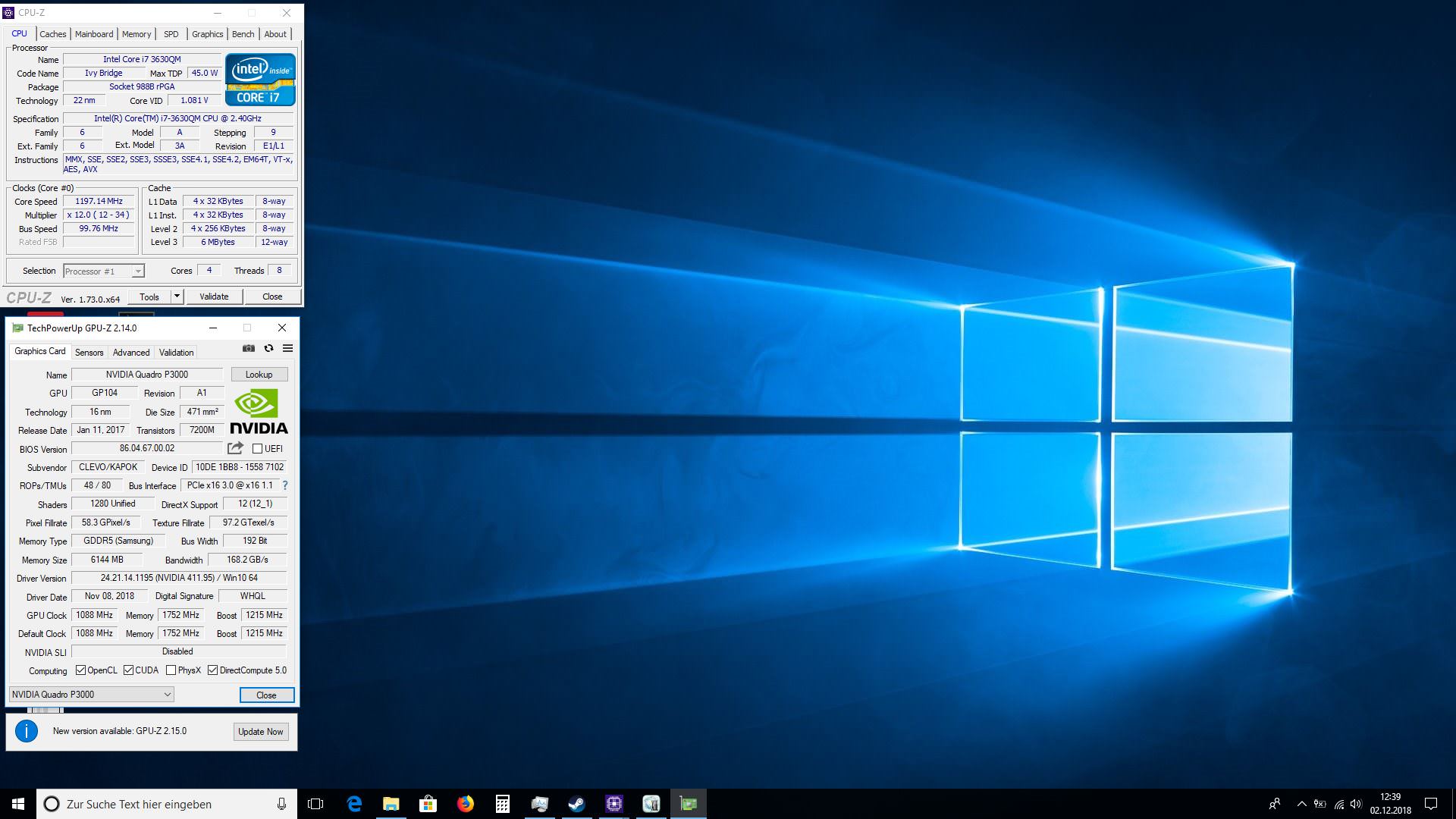Open the volume icon in the system tray
The image size is (1456, 819).
(1356, 804)
